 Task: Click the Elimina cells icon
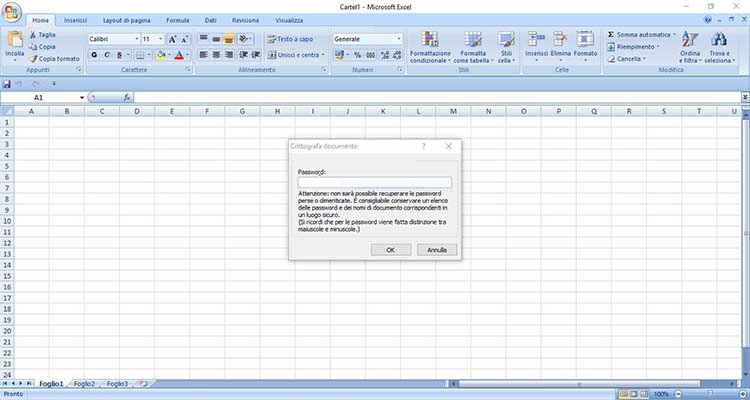click(x=561, y=40)
